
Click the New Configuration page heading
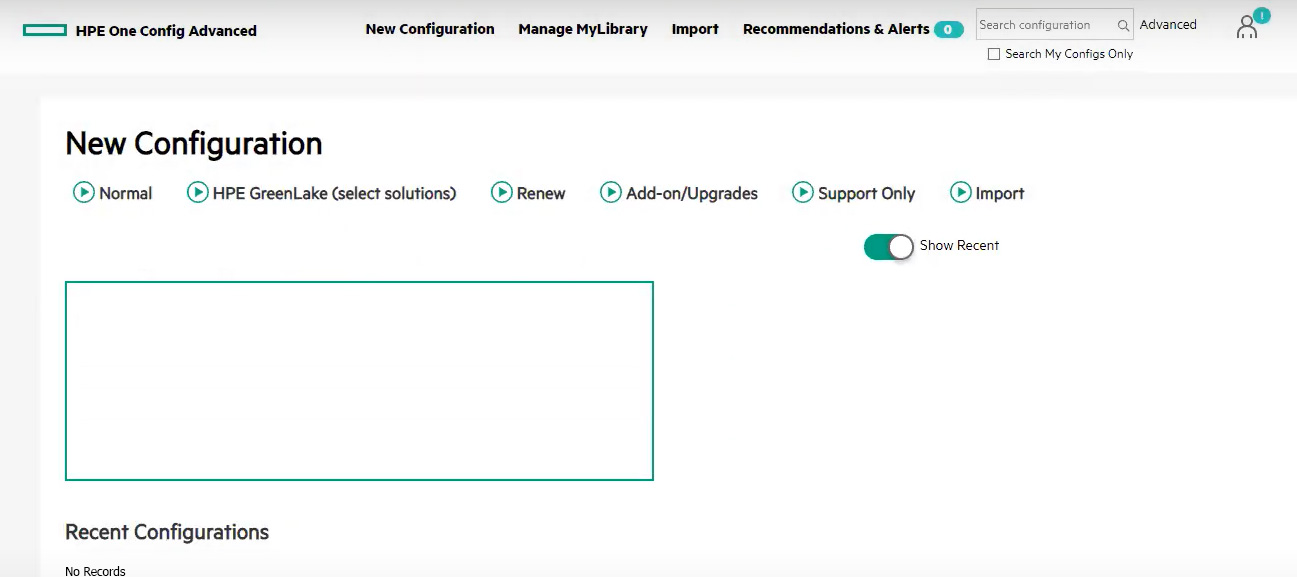click(x=194, y=144)
